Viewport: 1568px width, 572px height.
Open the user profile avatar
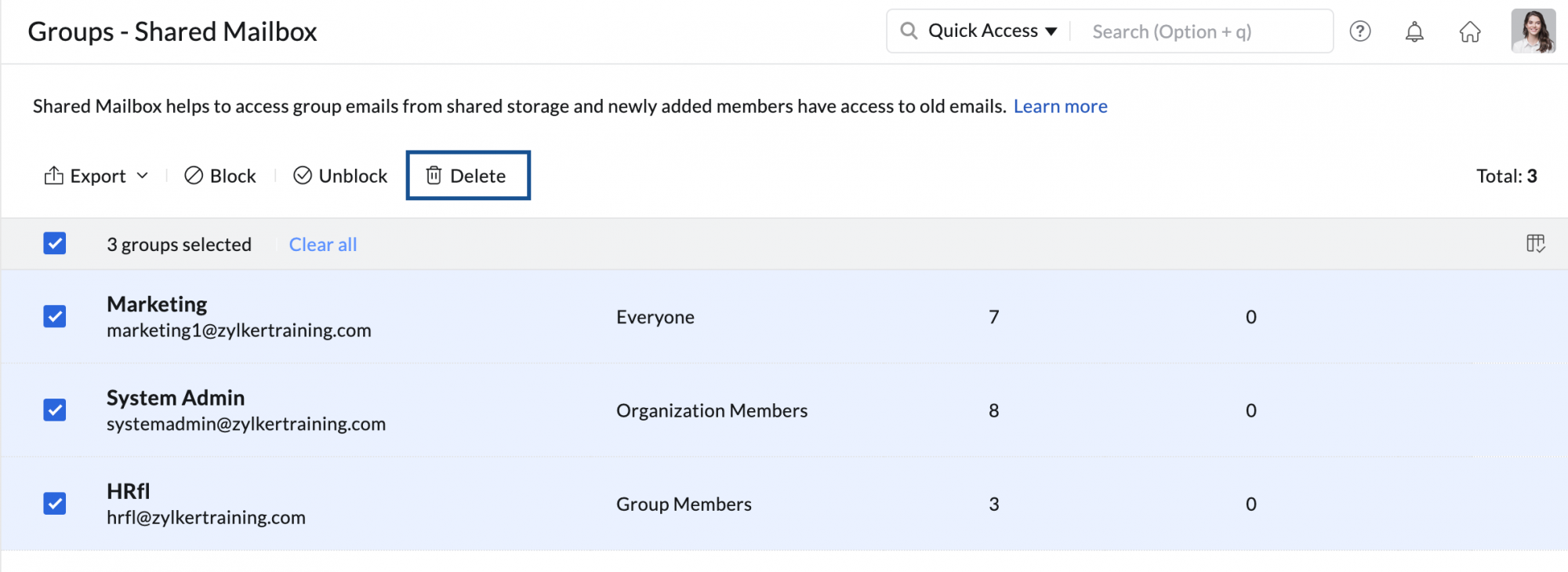(1533, 31)
